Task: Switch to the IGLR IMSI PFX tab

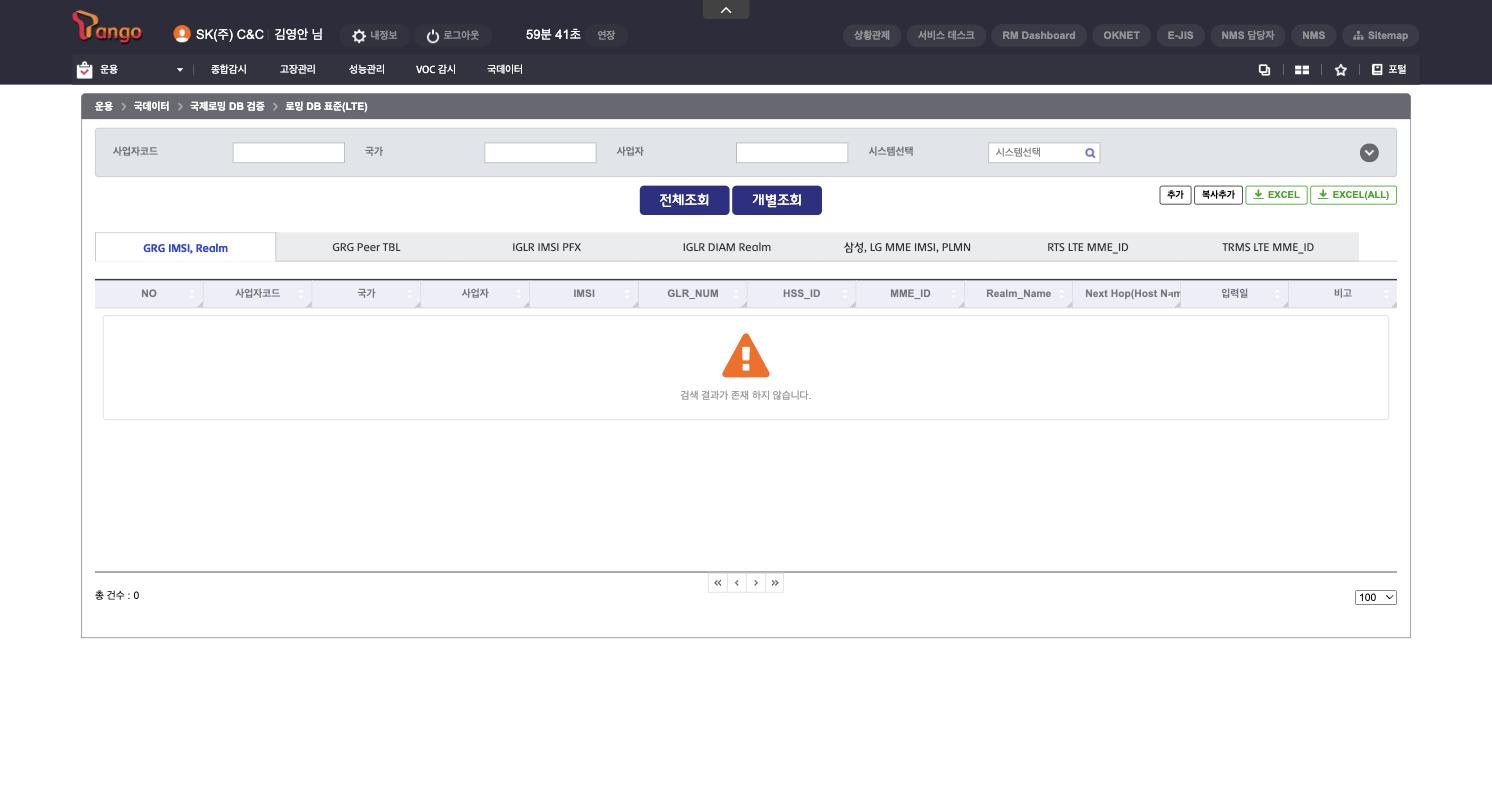Action: (x=546, y=247)
